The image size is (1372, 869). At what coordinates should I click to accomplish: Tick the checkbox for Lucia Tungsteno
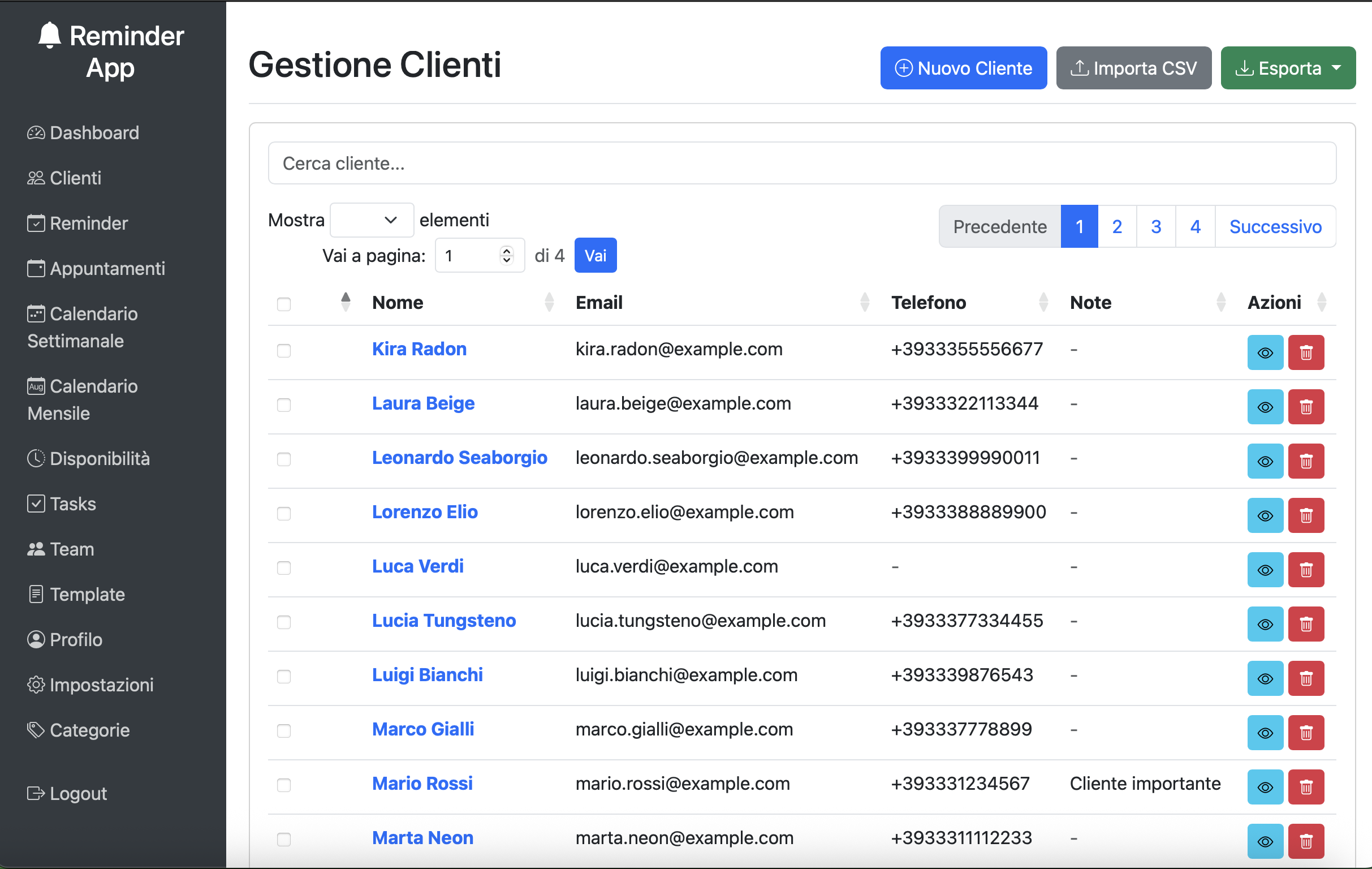(284, 622)
